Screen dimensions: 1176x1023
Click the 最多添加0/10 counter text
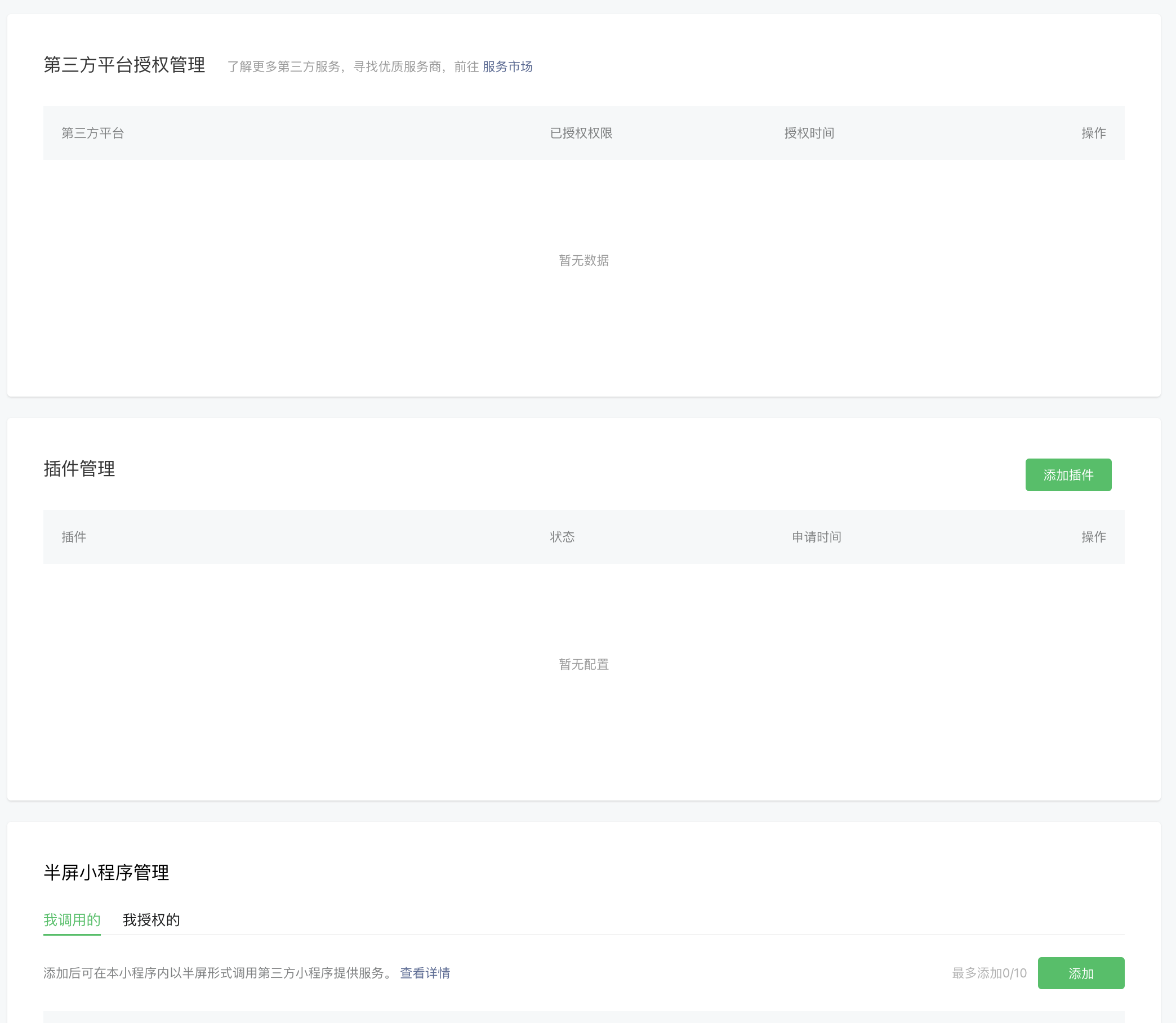[989, 973]
